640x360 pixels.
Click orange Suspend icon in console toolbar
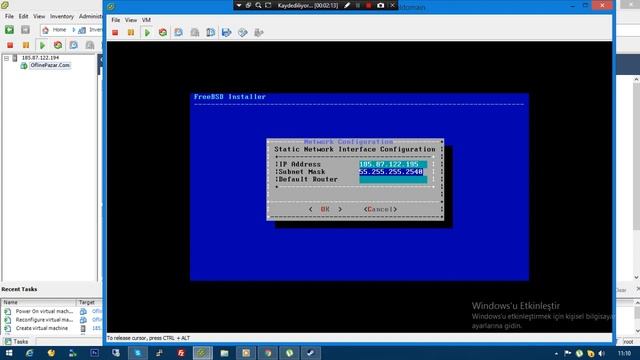(131, 33)
